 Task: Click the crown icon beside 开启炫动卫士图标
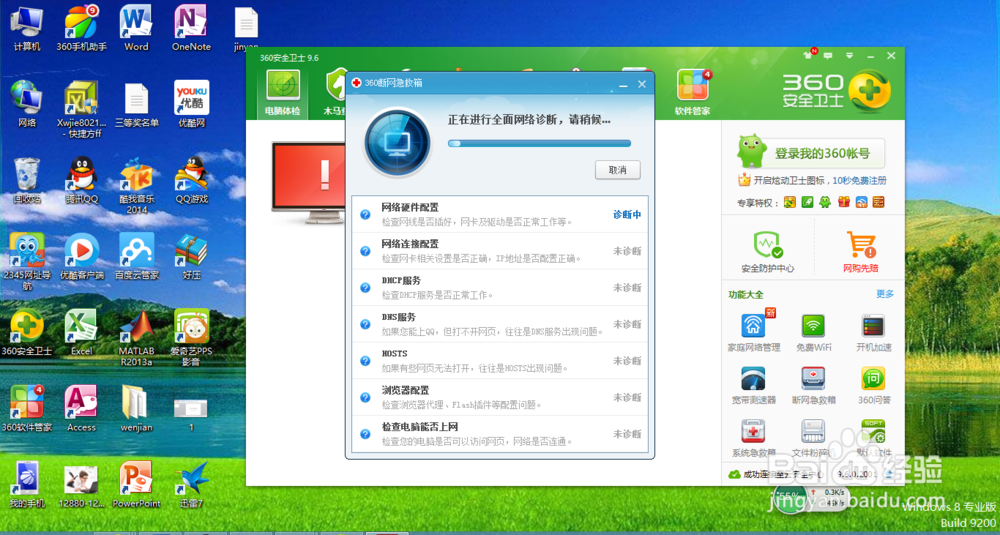pyautogui.click(x=744, y=180)
